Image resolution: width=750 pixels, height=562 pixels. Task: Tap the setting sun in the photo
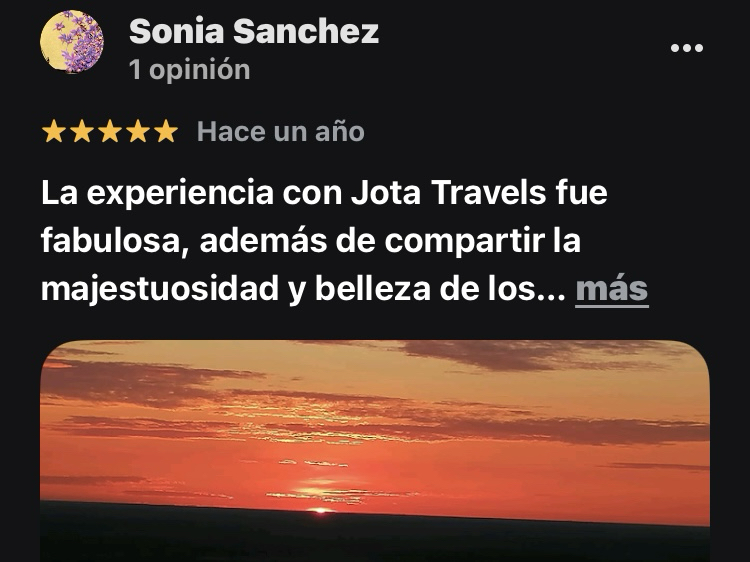[x=320, y=510]
